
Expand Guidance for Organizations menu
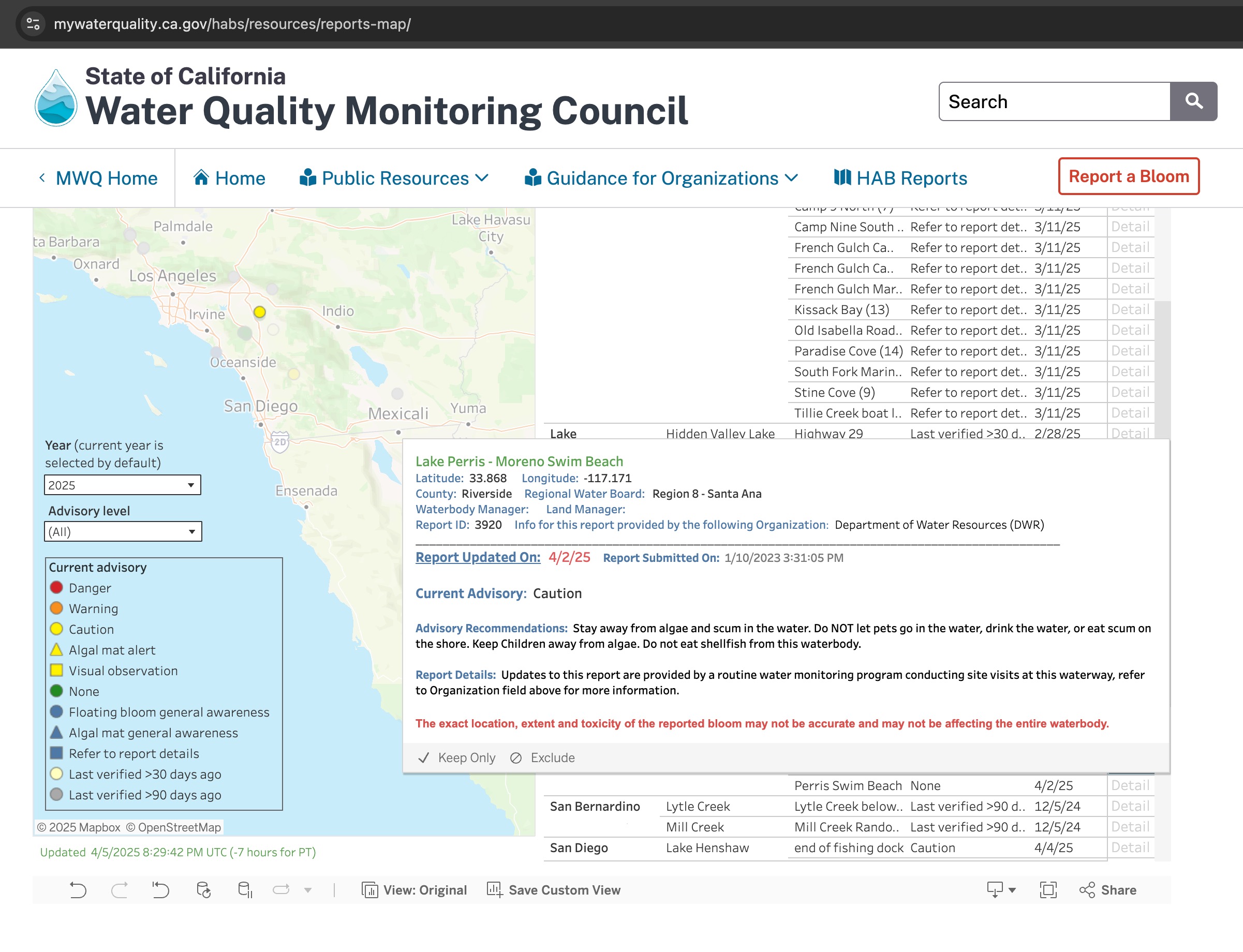(x=661, y=178)
